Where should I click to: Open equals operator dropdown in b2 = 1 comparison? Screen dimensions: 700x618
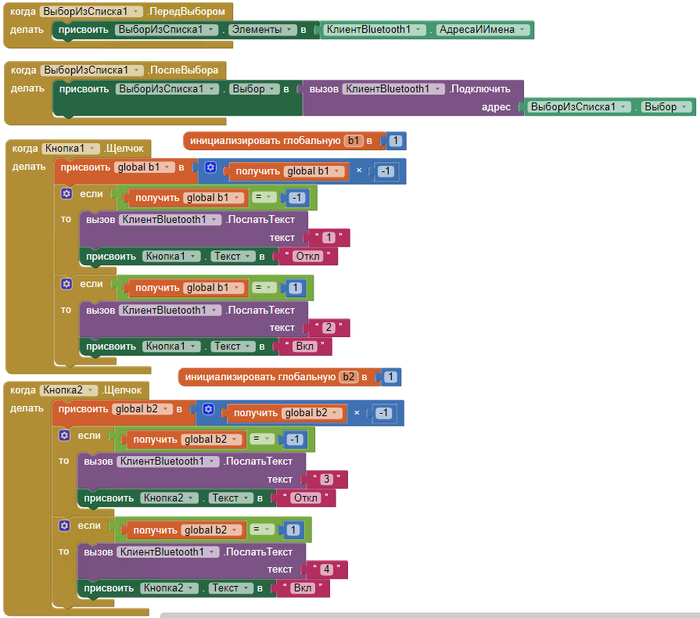(x=262, y=529)
